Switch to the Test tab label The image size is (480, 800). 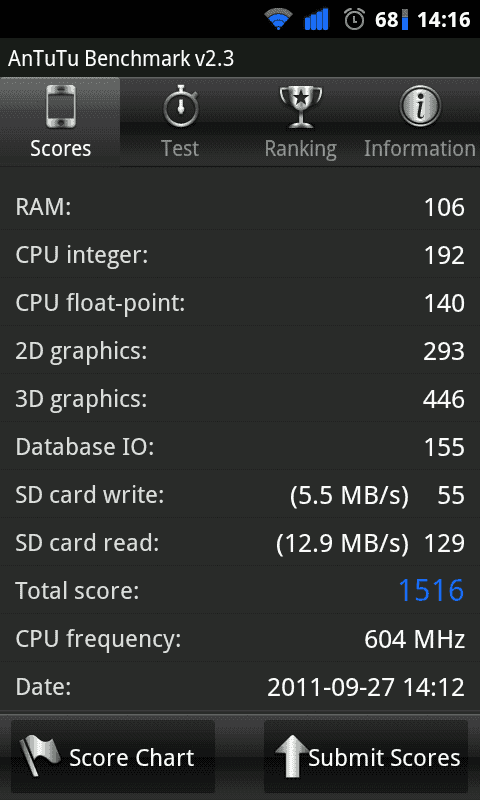point(180,148)
